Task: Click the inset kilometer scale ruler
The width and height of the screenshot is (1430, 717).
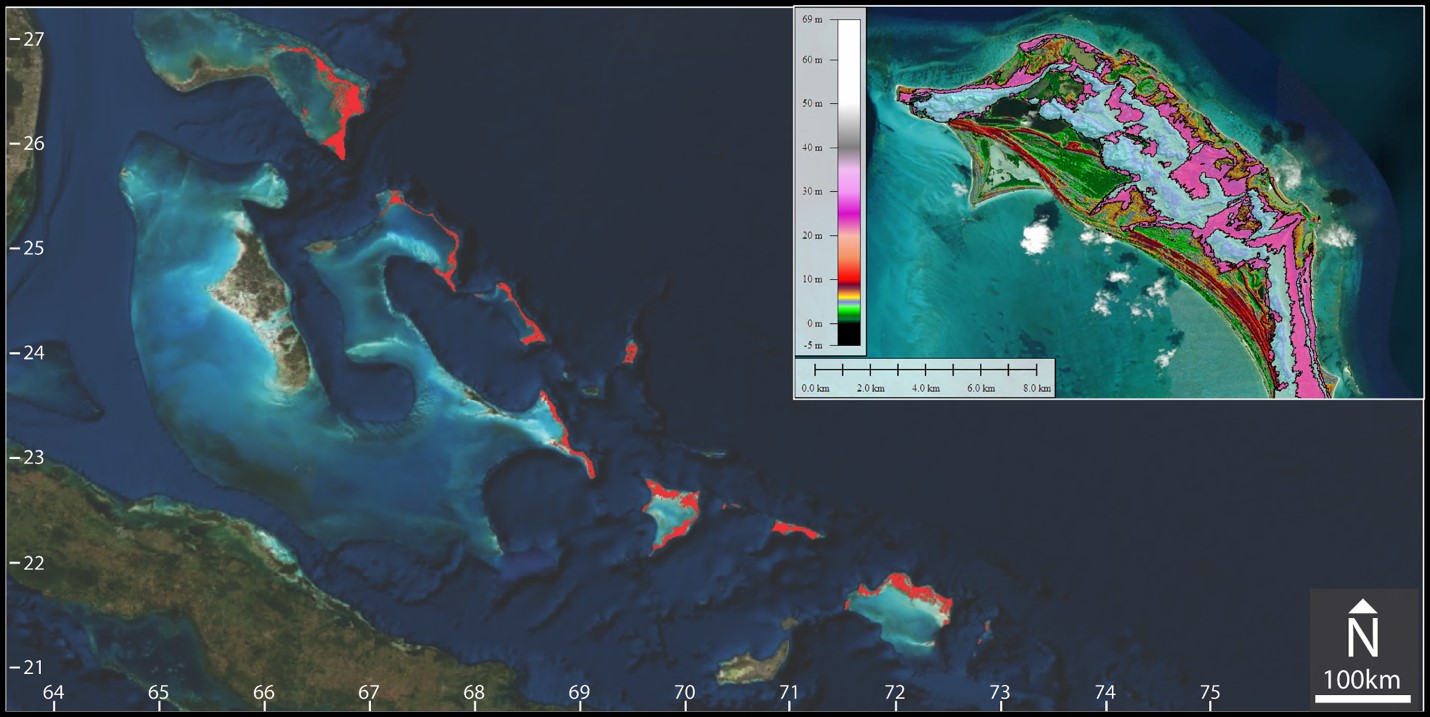Action: [925, 370]
